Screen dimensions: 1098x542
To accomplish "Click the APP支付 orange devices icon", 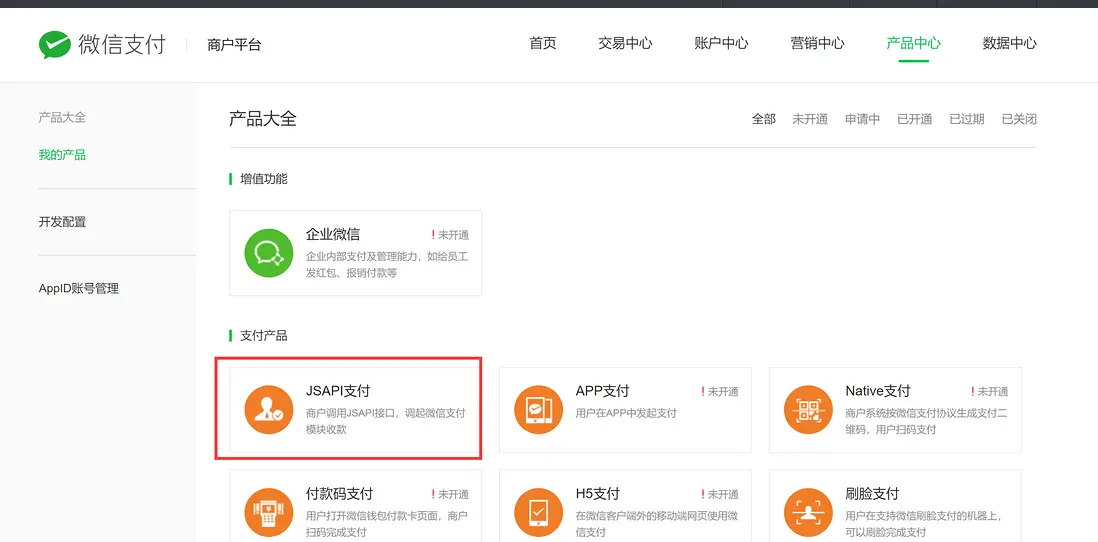I will click(x=538, y=410).
